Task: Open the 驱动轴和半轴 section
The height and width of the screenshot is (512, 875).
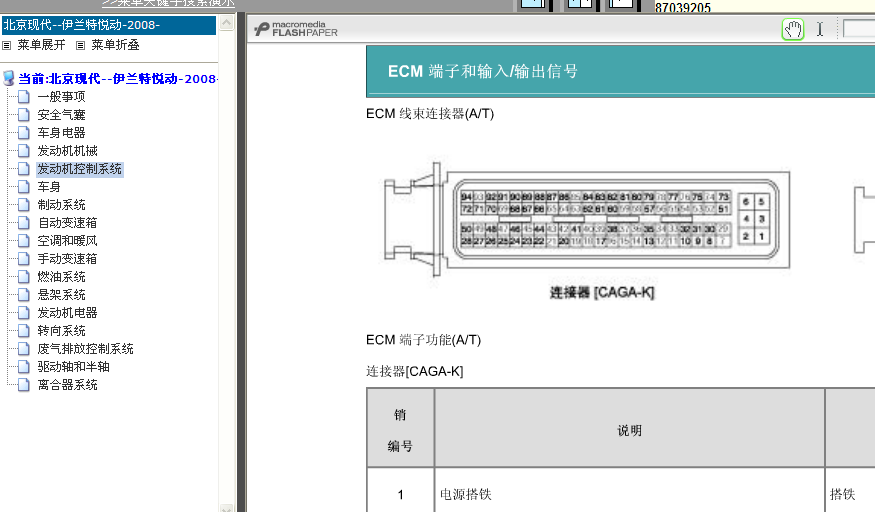Action: pos(74,366)
